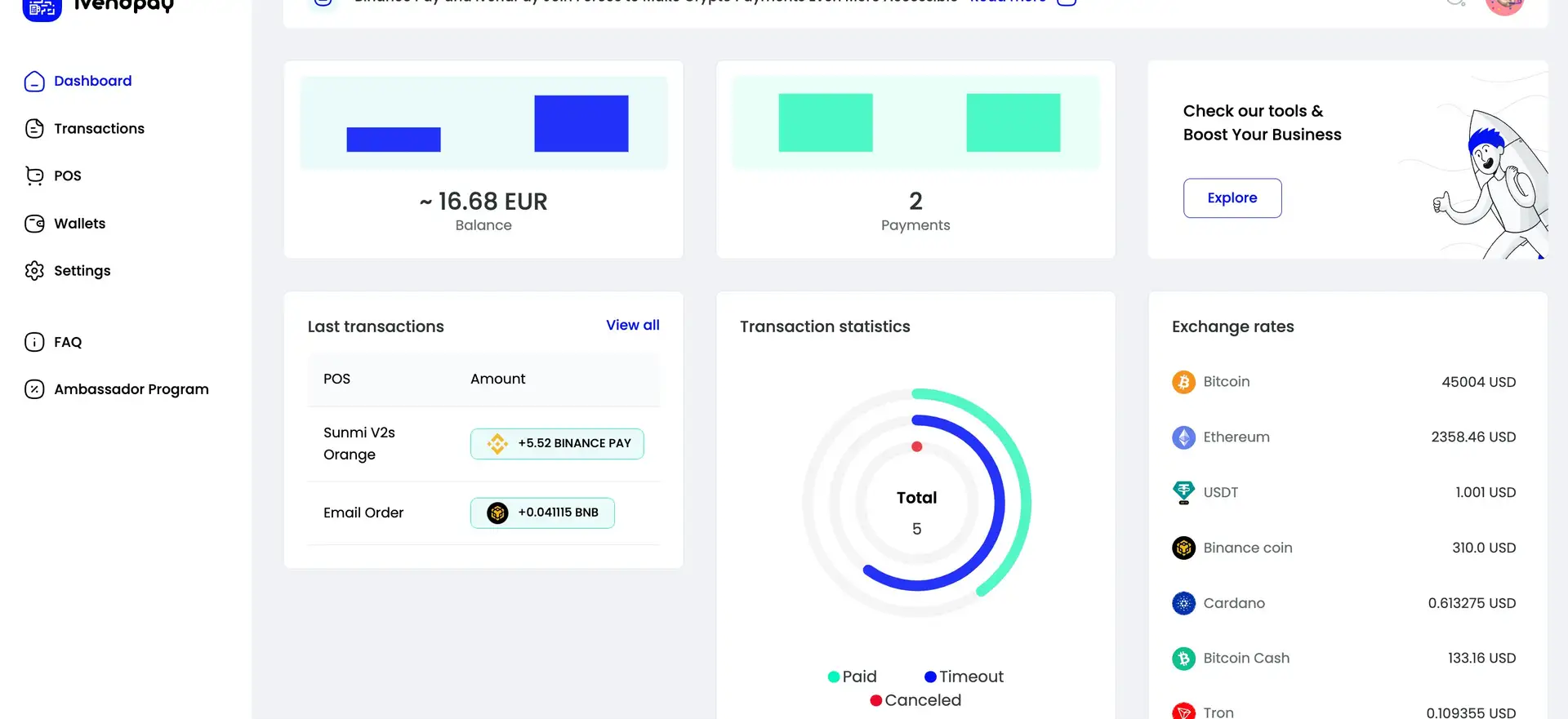Click the Bitcoin coin icon
This screenshot has height=719, width=1568.
coord(1183,382)
